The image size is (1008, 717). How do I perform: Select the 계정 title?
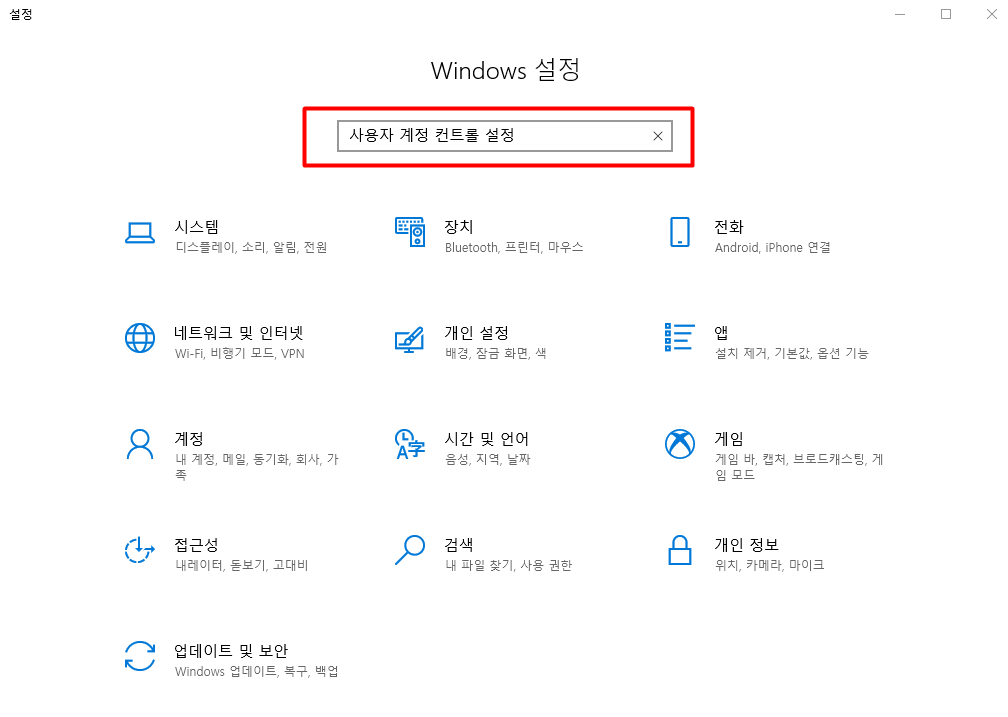pyautogui.click(x=189, y=439)
